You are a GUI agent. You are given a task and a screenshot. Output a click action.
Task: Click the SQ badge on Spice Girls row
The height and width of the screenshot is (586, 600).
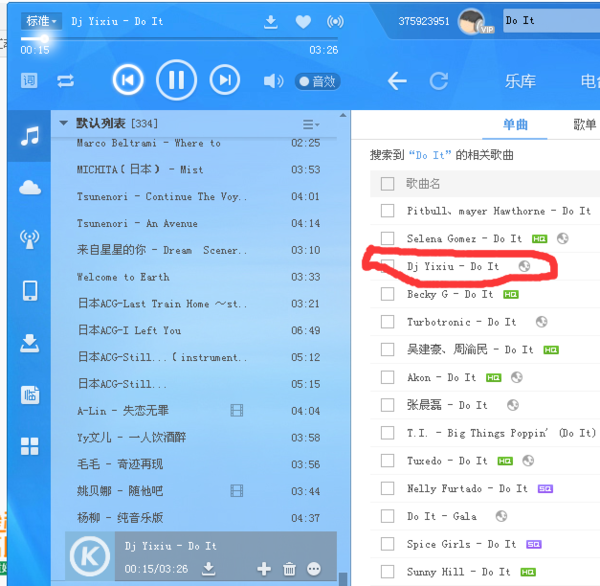click(534, 544)
